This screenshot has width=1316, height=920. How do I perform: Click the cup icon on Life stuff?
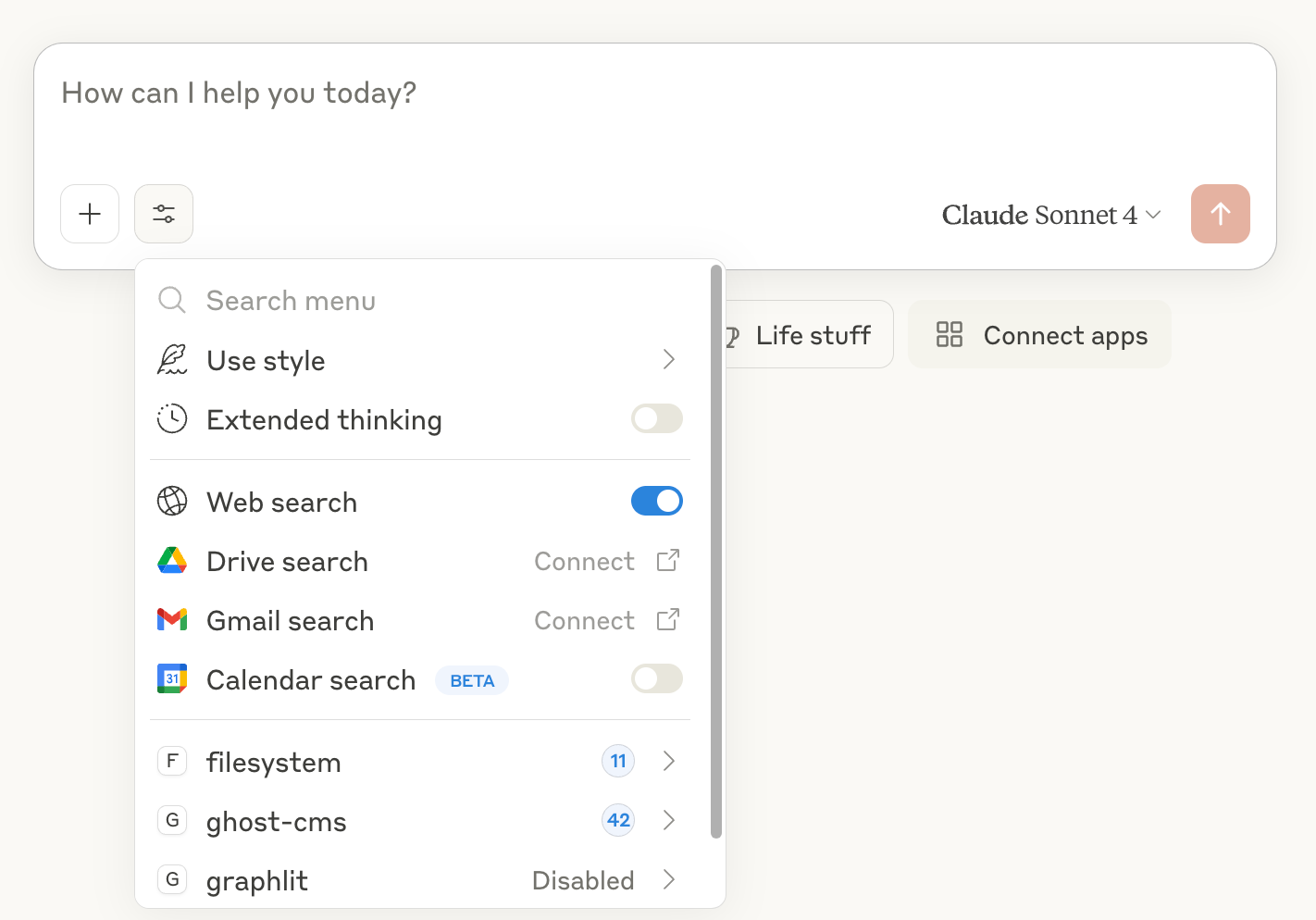tap(732, 337)
